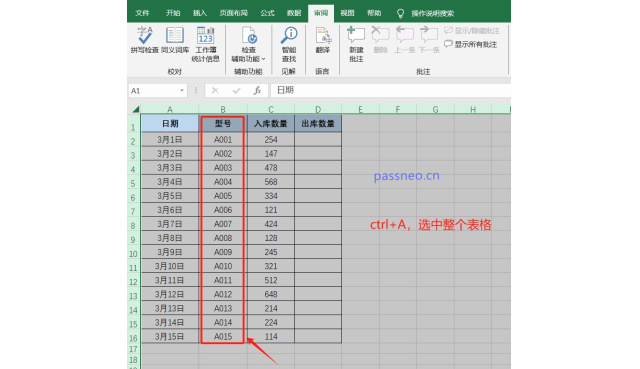Viewport: 640px width, 369px height.
Task: Add a comment with 新建批注
Action: click(x=356, y=44)
